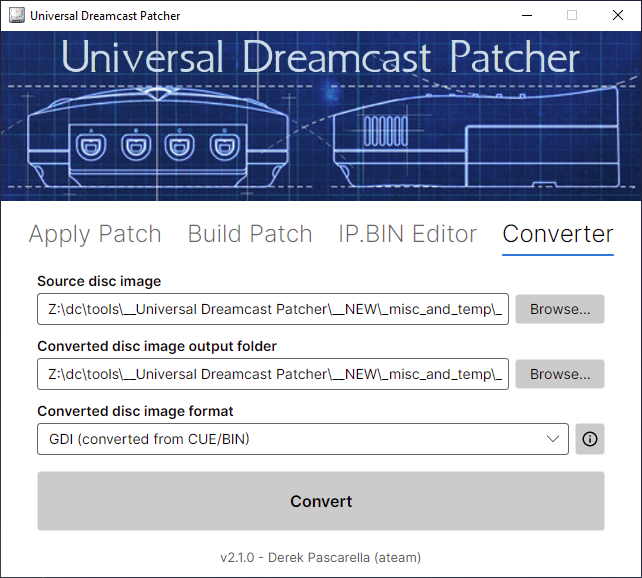Minimize the Universal Dreamcast Patcher window
642x578 pixels.
[527, 16]
